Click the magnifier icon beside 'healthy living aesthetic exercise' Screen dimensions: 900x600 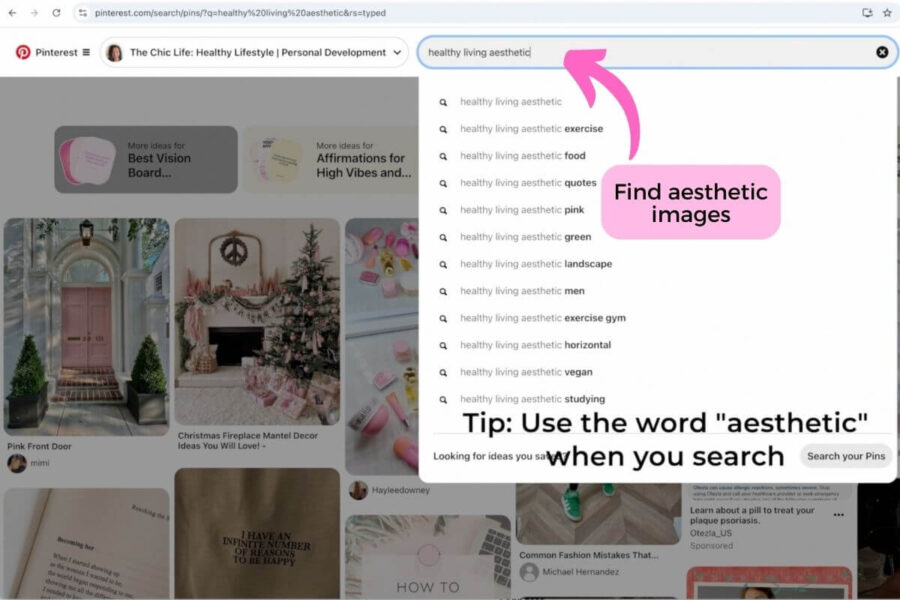coord(444,129)
